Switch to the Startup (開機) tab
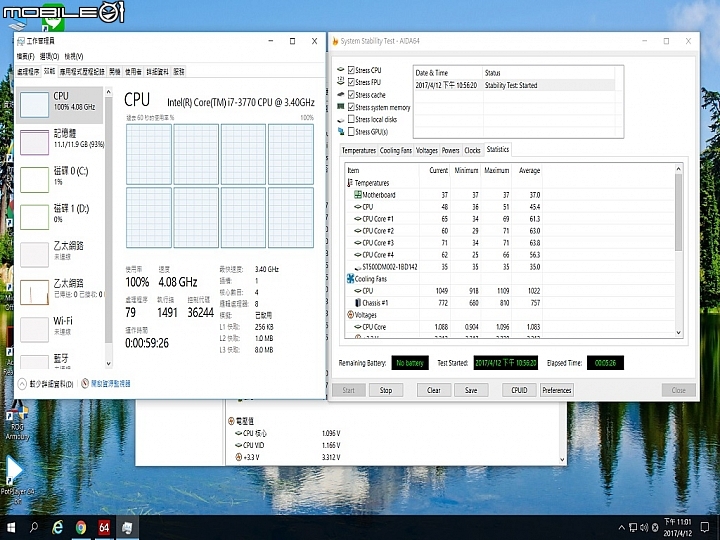Image resolution: width=720 pixels, height=540 pixels. click(114, 72)
